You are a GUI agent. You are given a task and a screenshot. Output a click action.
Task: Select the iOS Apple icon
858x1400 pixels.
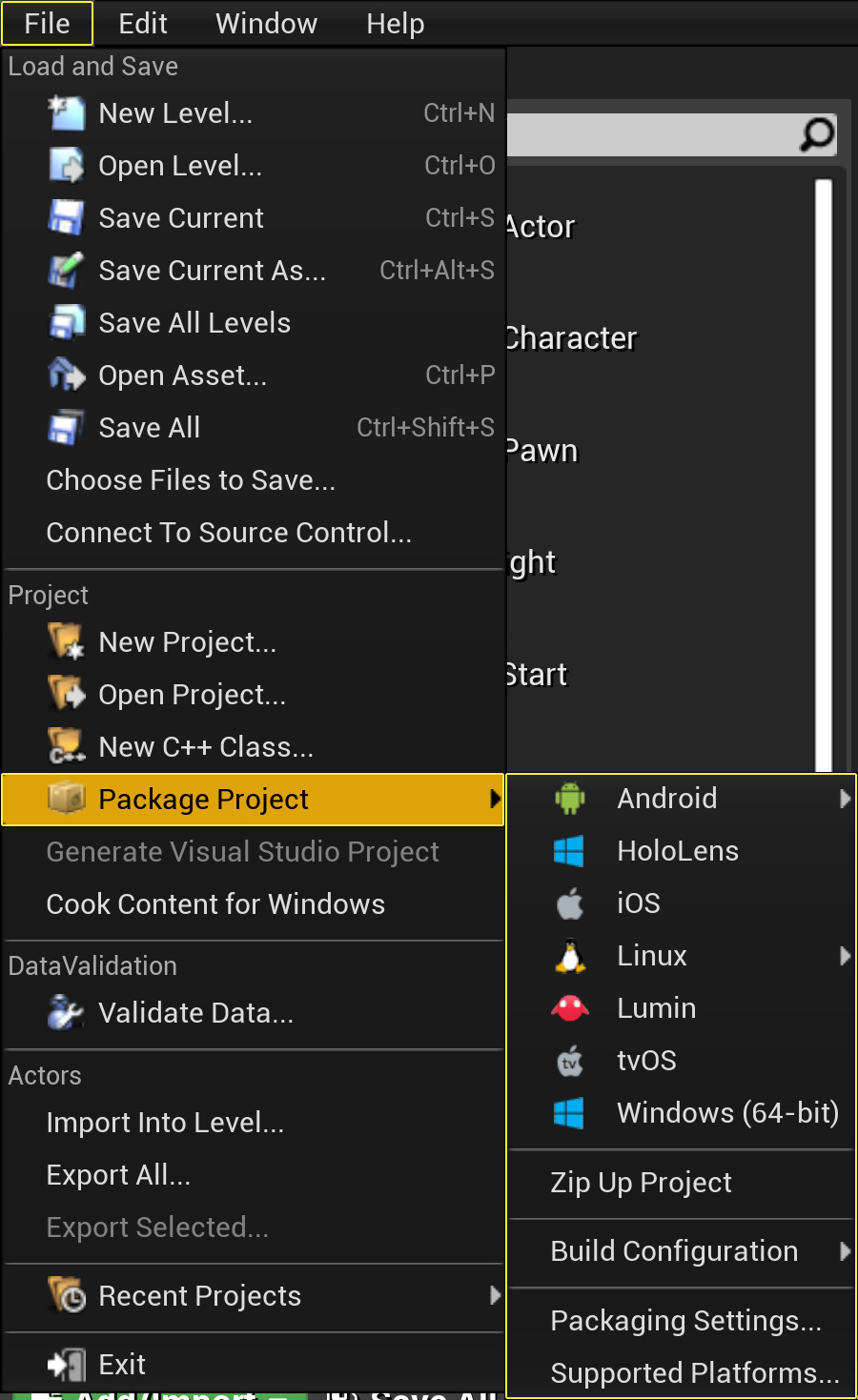click(569, 903)
